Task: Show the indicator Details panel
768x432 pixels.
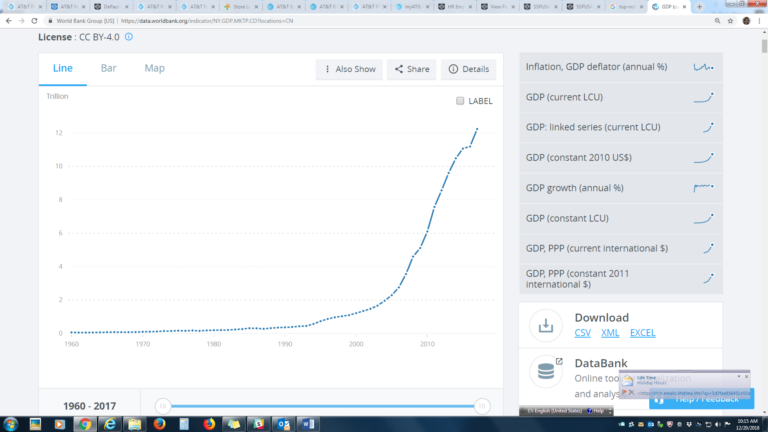Action: click(x=468, y=69)
